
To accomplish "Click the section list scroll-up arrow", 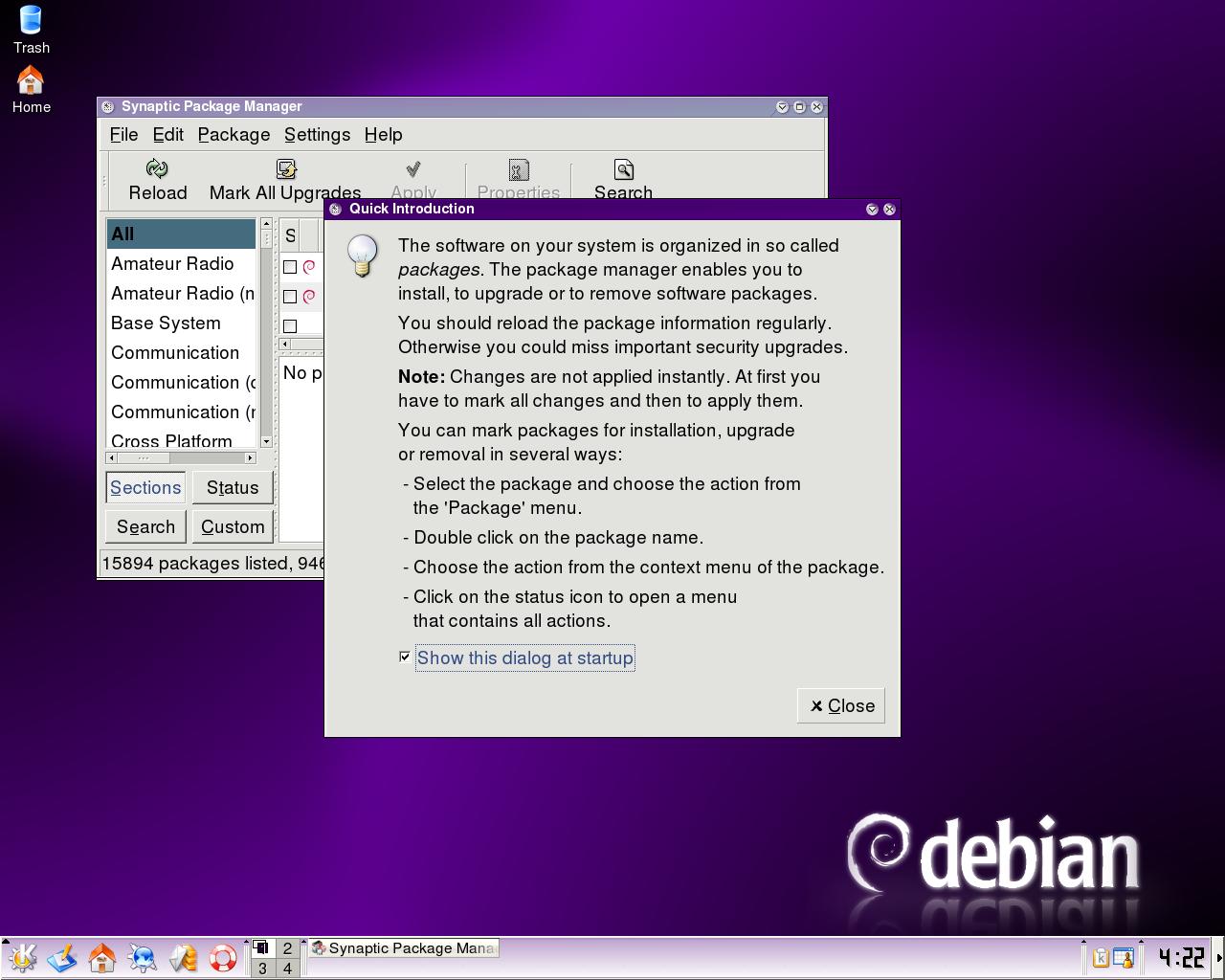I will click(x=266, y=224).
